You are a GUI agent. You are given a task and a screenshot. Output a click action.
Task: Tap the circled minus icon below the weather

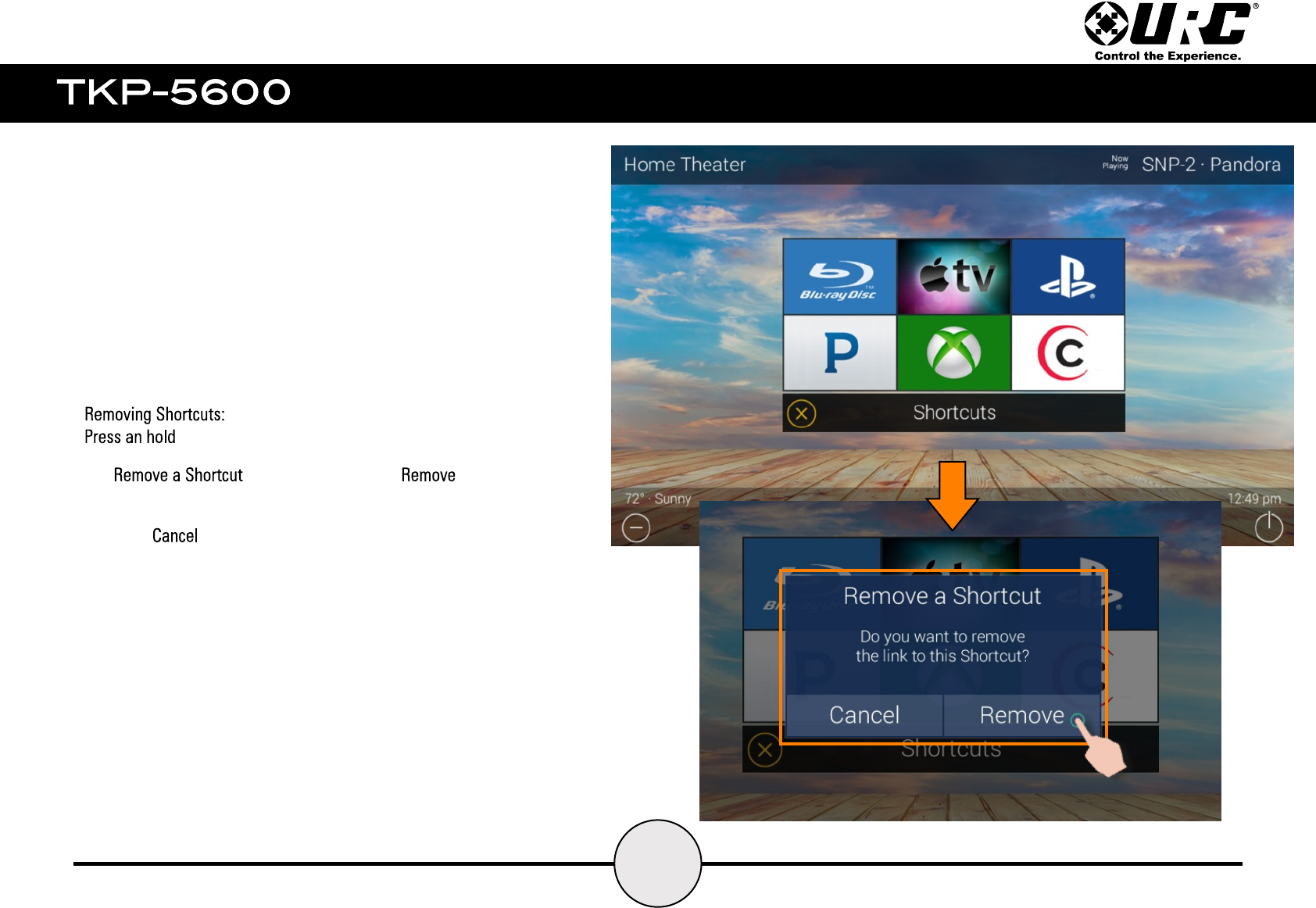click(x=636, y=527)
